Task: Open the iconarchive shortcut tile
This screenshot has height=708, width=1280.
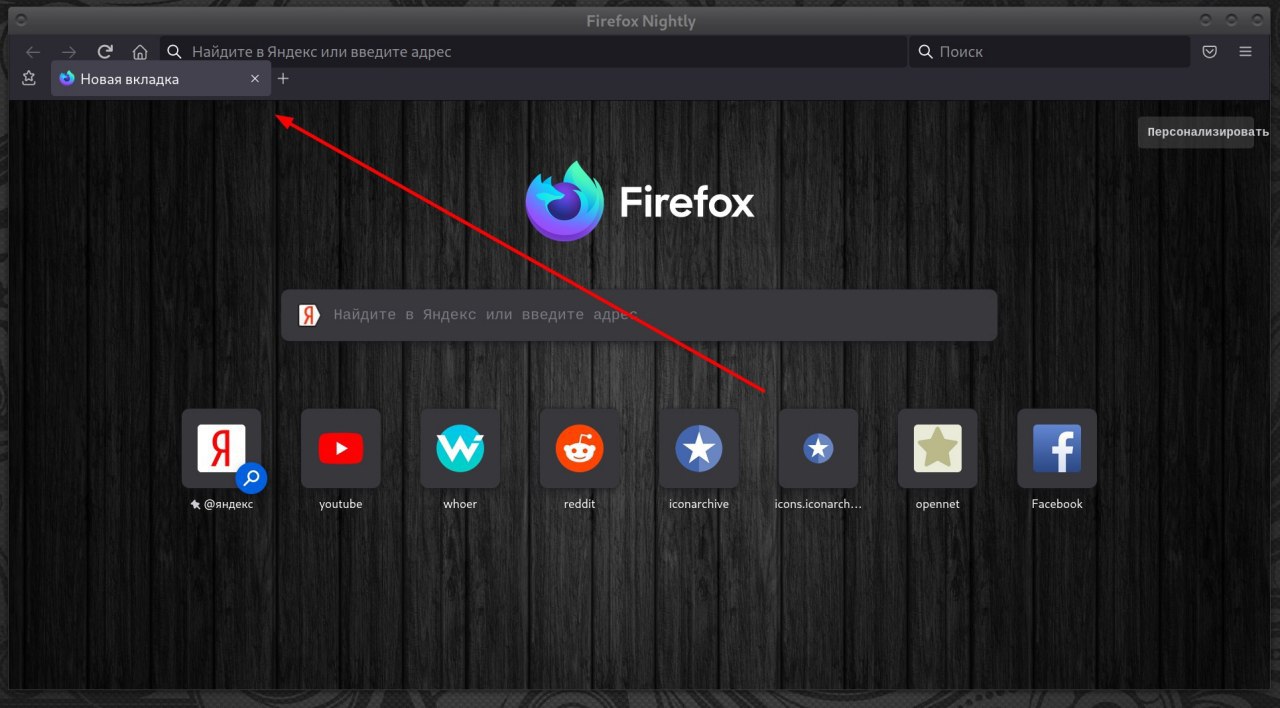Action: click(x=699, y=448)
